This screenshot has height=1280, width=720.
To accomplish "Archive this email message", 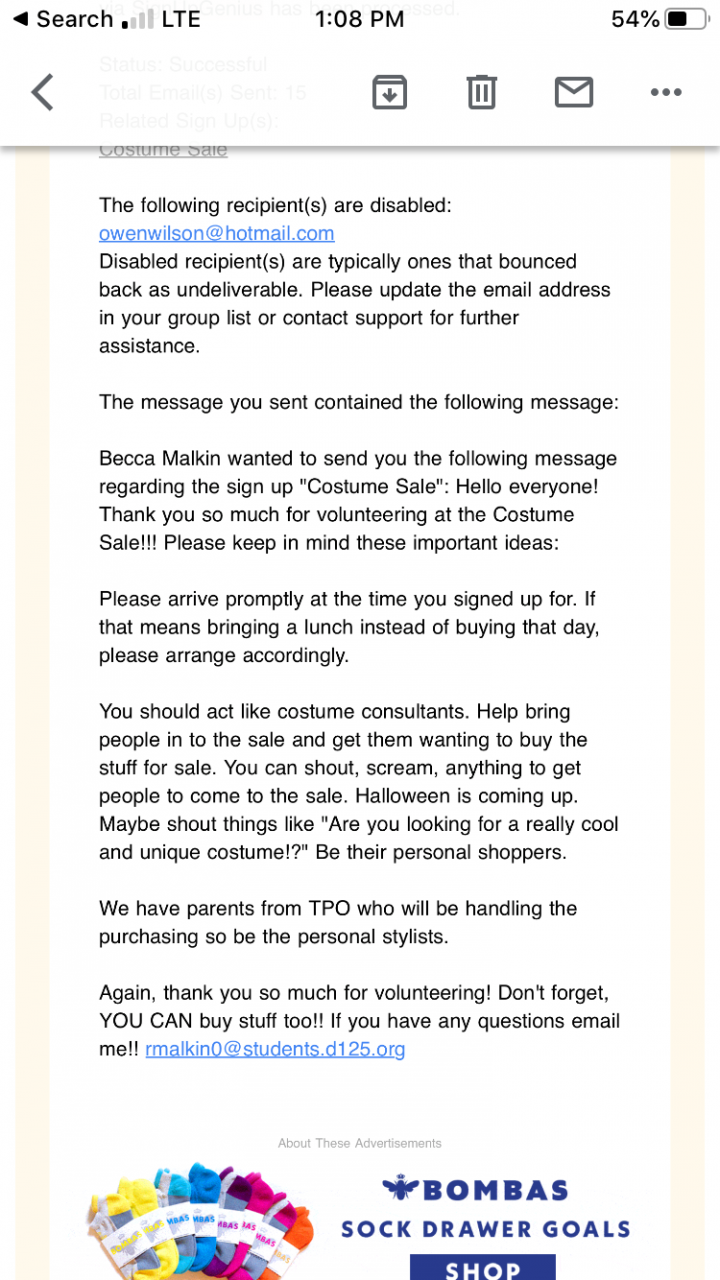I will tap(389, 92).
